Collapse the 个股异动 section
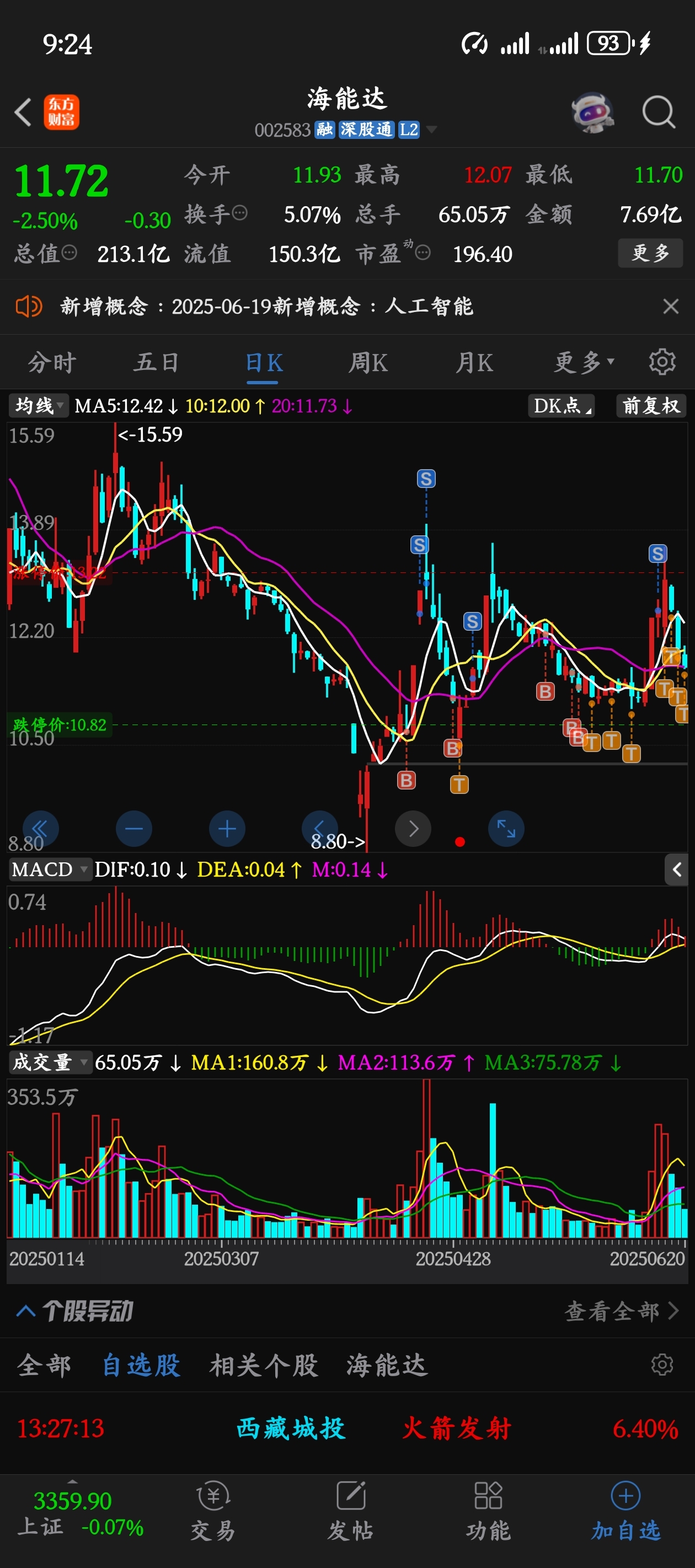This screenshot has width=695, height=1568. (x=25, y=1311)
